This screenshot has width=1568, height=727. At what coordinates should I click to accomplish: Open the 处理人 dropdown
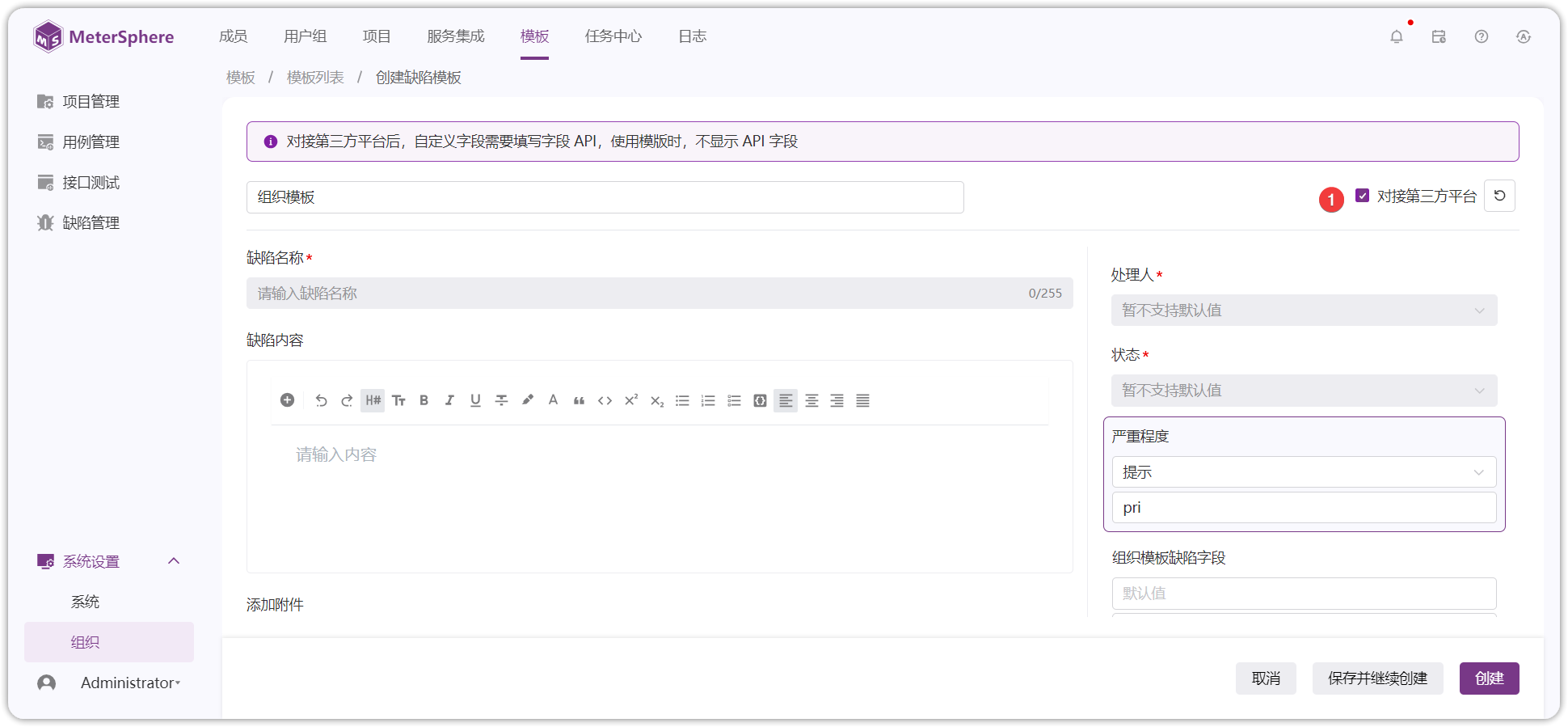pos(1304,311)
